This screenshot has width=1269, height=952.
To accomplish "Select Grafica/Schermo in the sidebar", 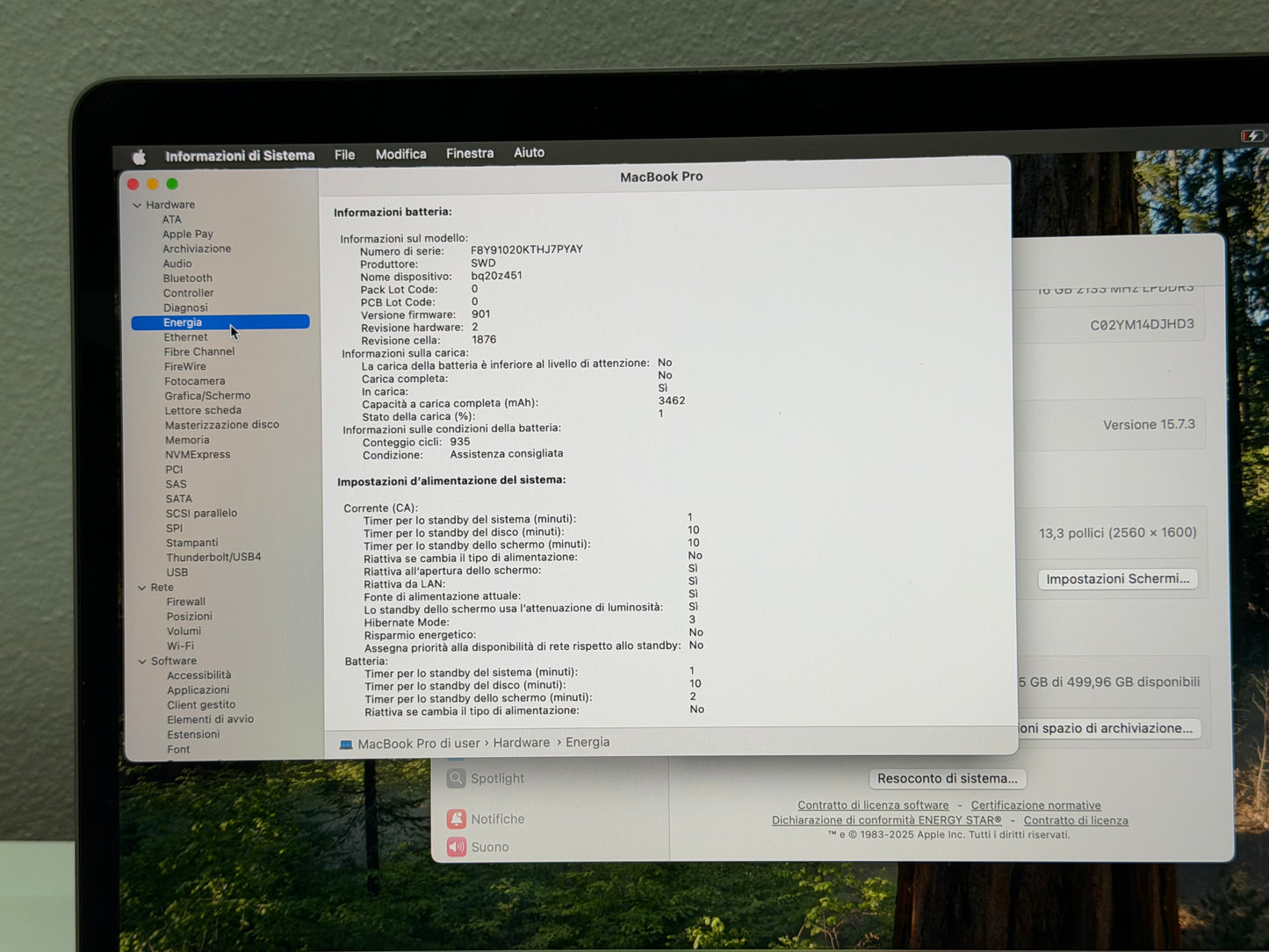I will [207, 396].
